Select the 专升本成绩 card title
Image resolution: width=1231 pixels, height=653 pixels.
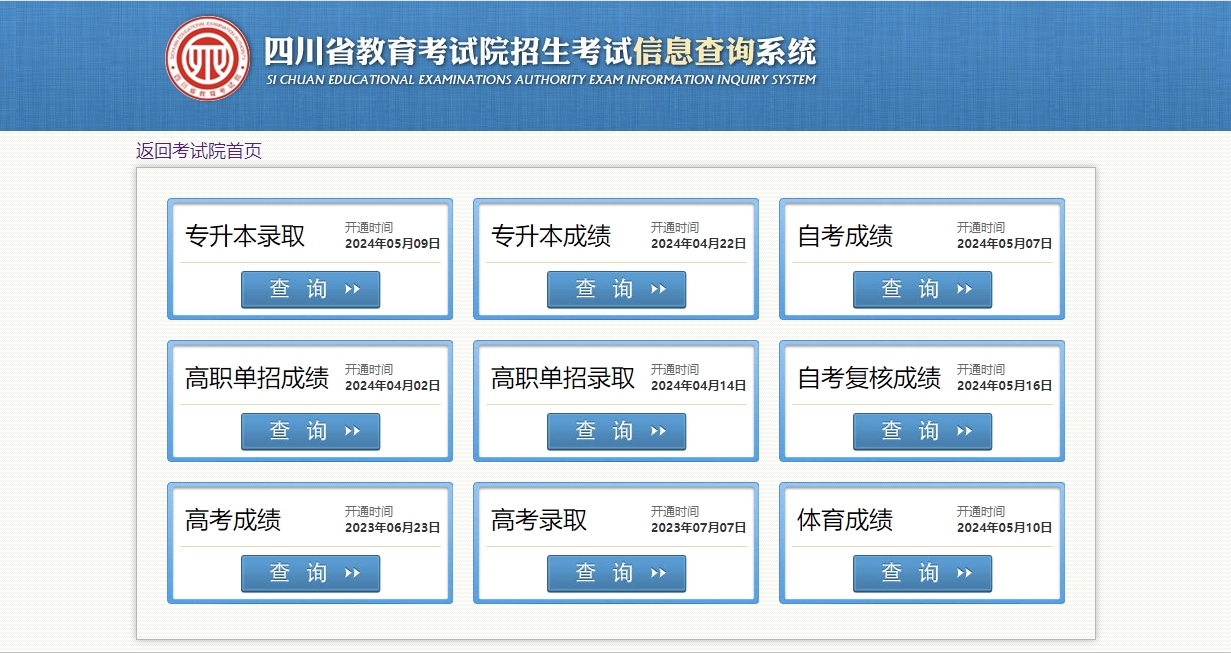coord(551,236)
